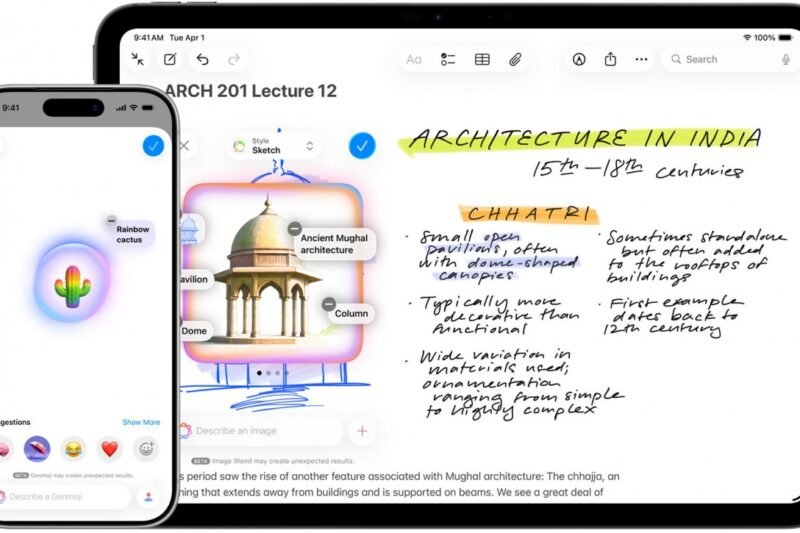The width and height of the screenshot is (800, 533).
Task: Remove the Rainbow cactus tag on iPhone
Action: [111, 220]
